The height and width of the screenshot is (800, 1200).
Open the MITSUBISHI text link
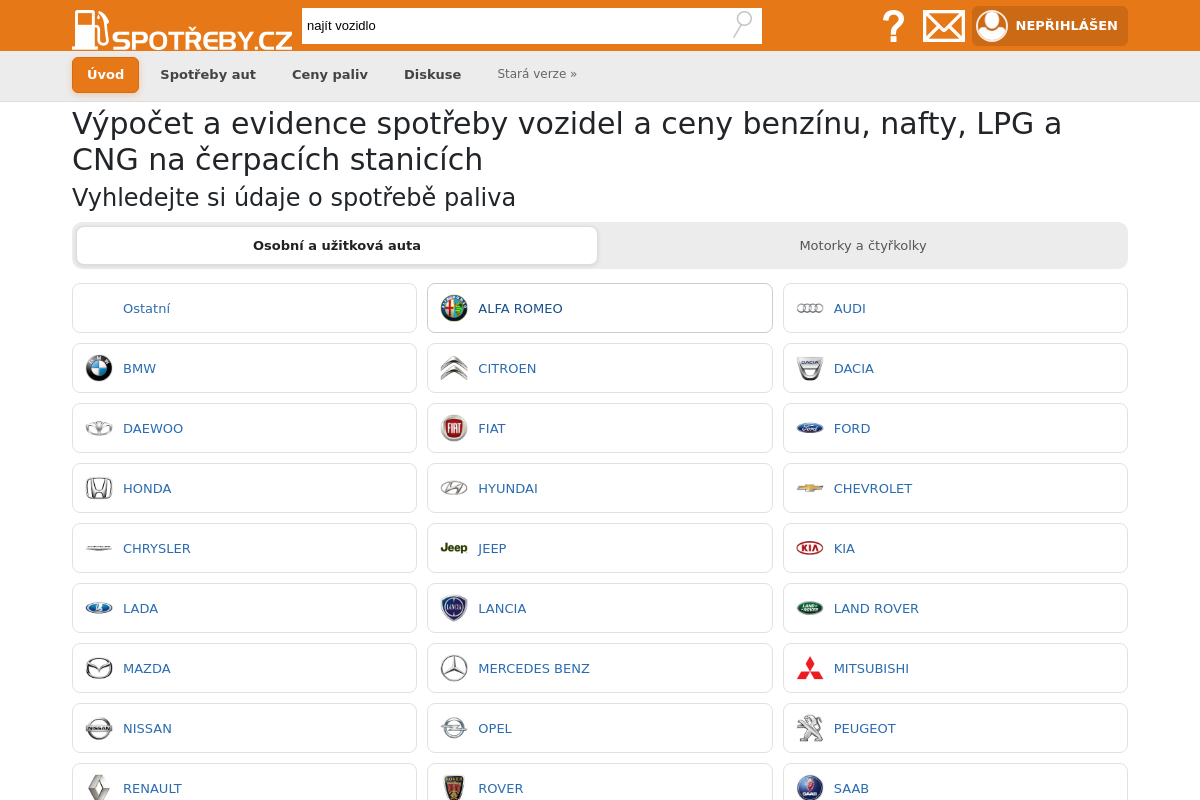(871, 668)
